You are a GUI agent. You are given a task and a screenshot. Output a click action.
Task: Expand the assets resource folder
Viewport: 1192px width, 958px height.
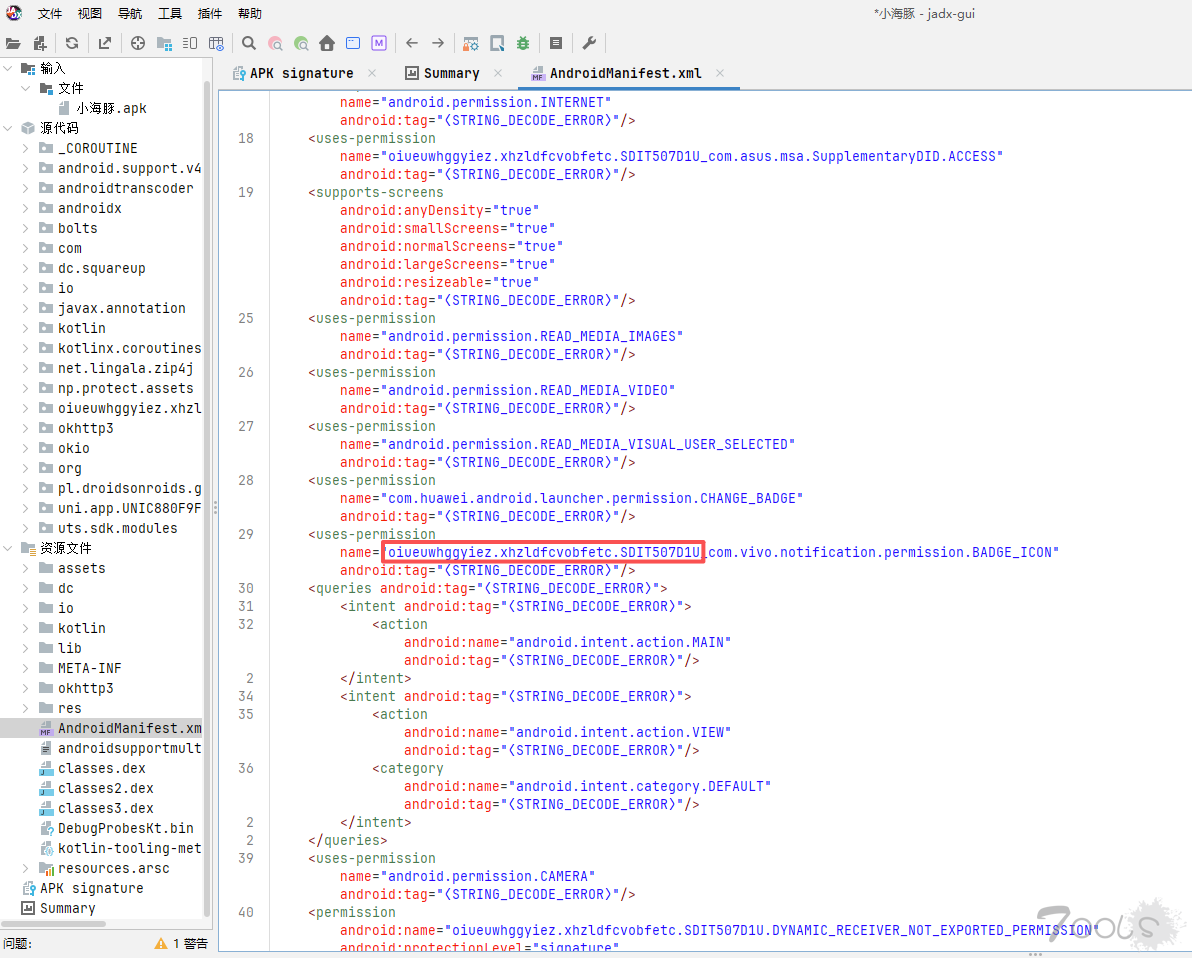pos(25,568)
